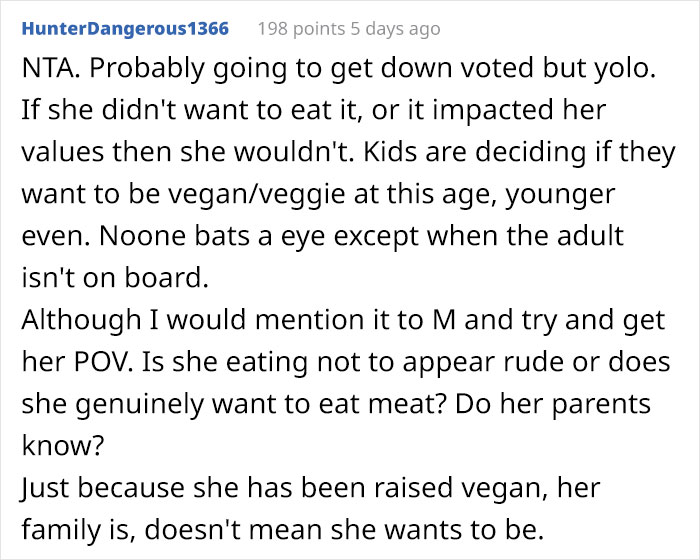Click the 'vegan/veggie' term in the comment
The height and width of the screenshot is (560, 700).
click(x=257, y=195)
